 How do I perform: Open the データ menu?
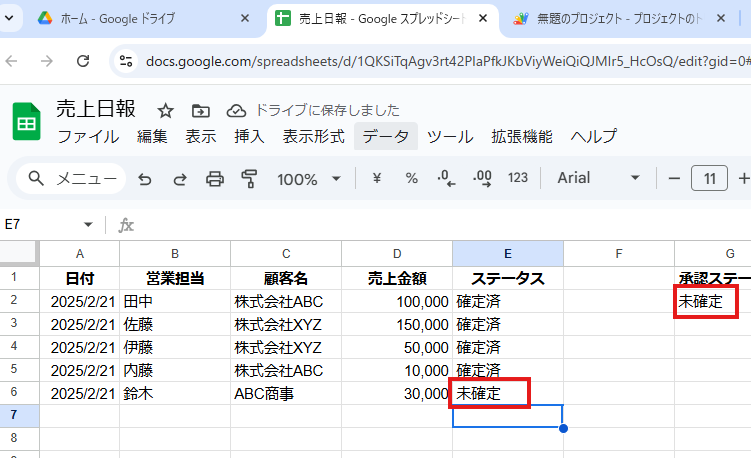click(386, 137)
